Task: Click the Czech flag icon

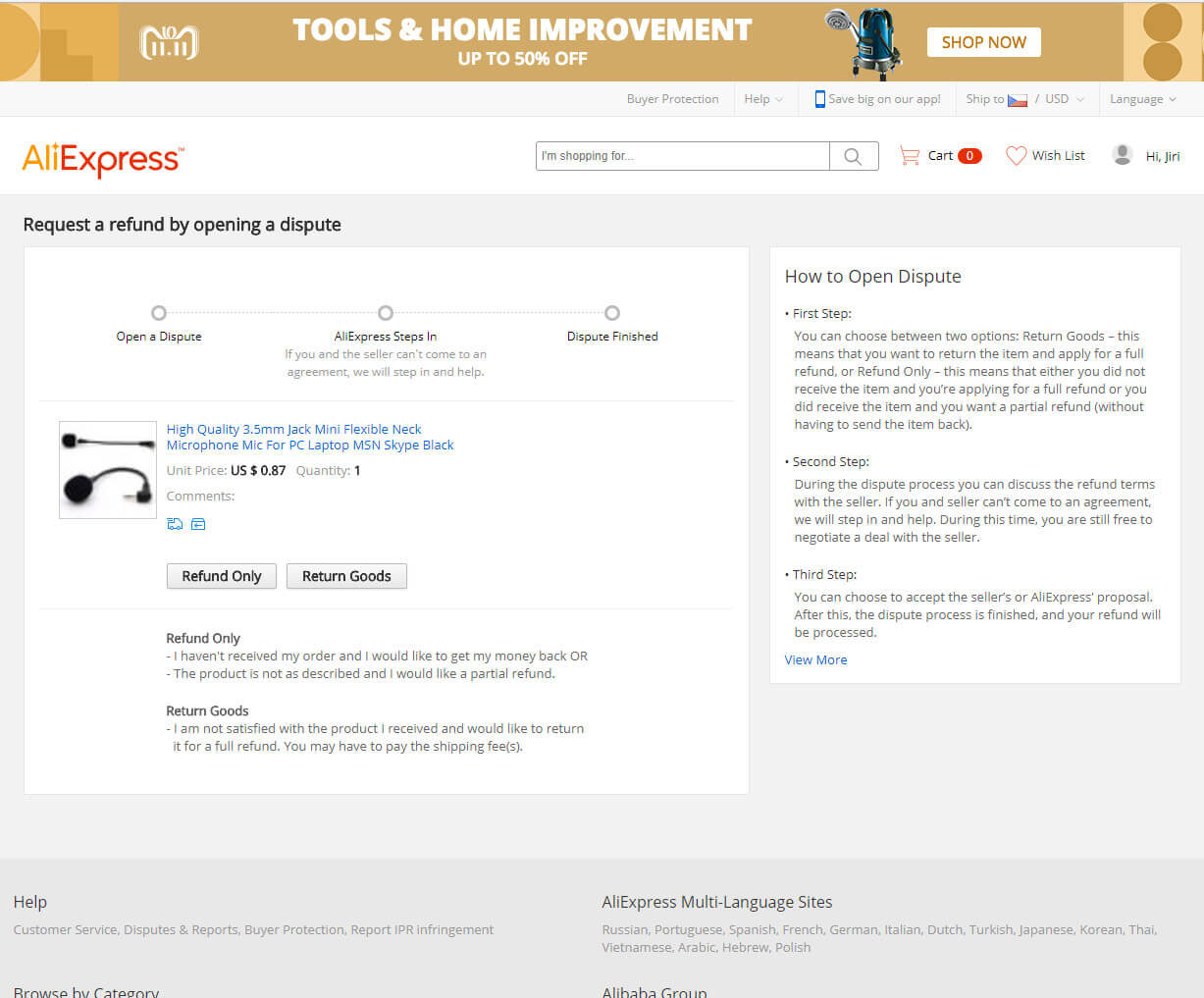Action: click(1018, 100)
